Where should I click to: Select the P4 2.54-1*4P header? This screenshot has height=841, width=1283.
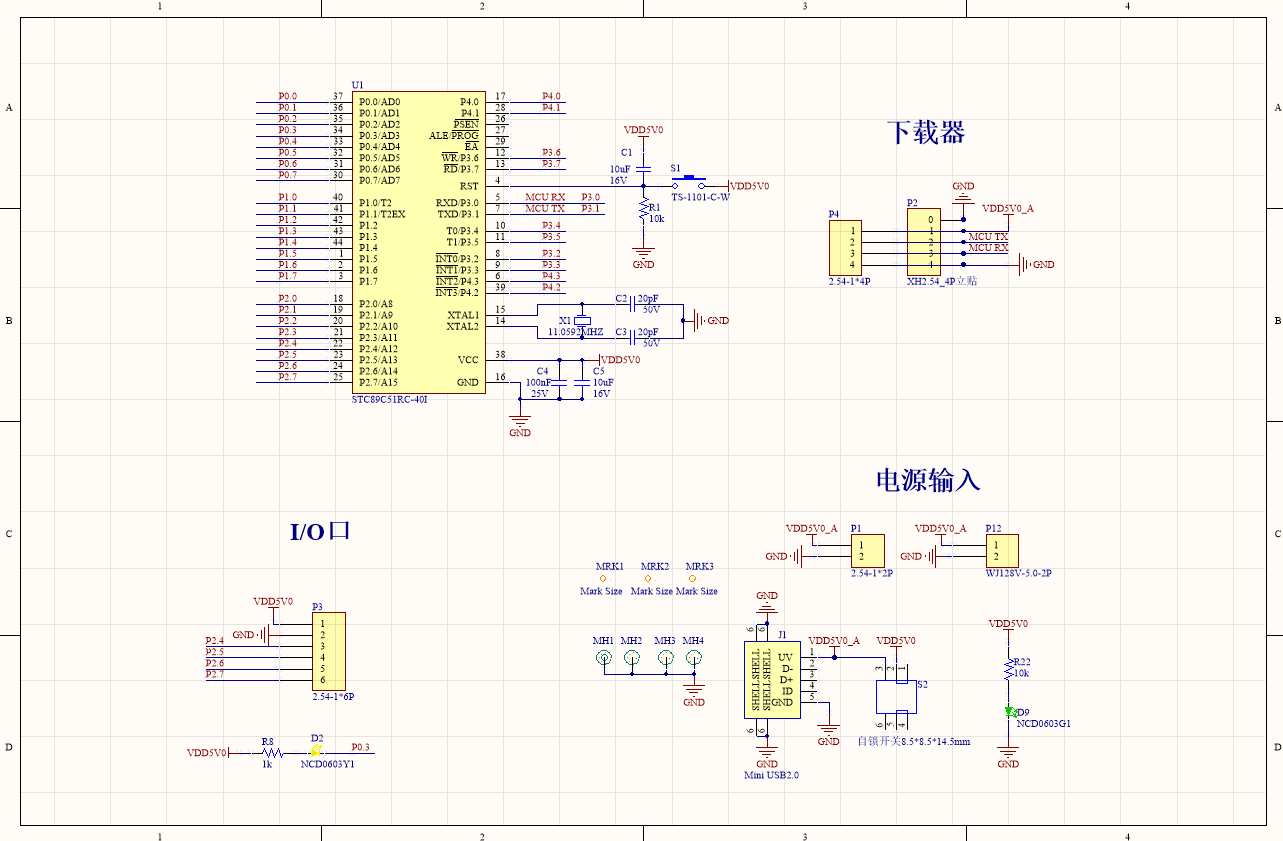tap(847, 248)
